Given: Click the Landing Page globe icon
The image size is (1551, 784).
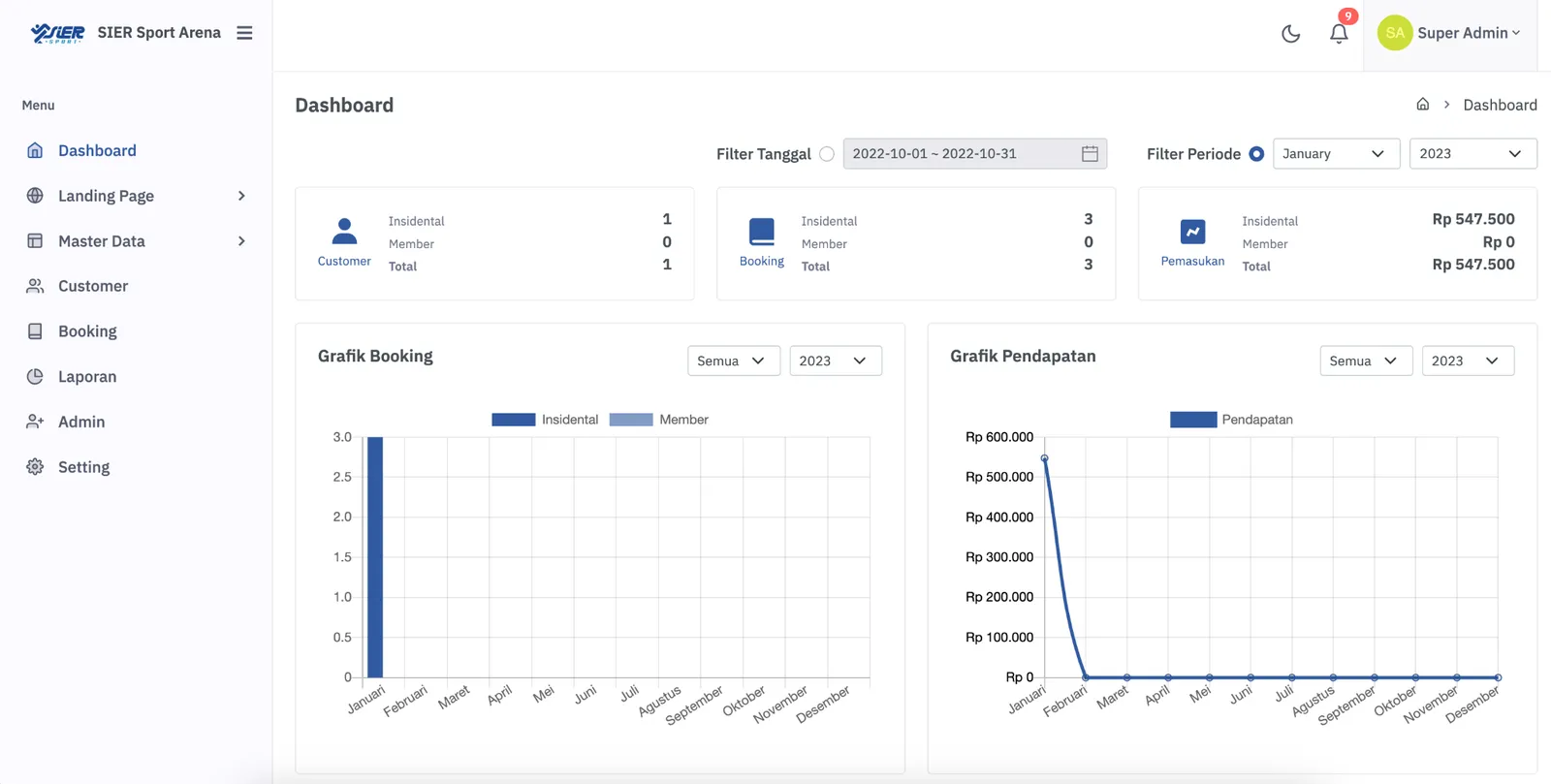Looking at the screenshot, I should point(35,196).
